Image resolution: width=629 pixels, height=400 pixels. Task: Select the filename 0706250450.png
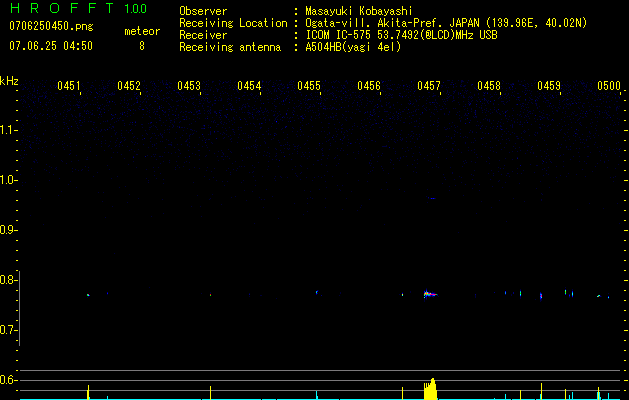(x=51, y=26)
